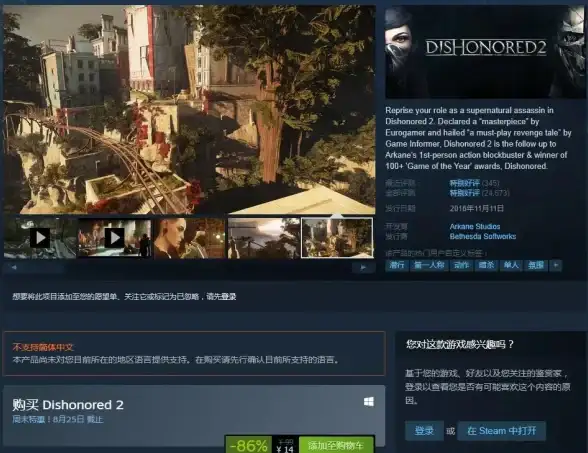Open the recent reviews 特别好评 (345) link
This screenshot has width=588, height=453.
[474, 183]
